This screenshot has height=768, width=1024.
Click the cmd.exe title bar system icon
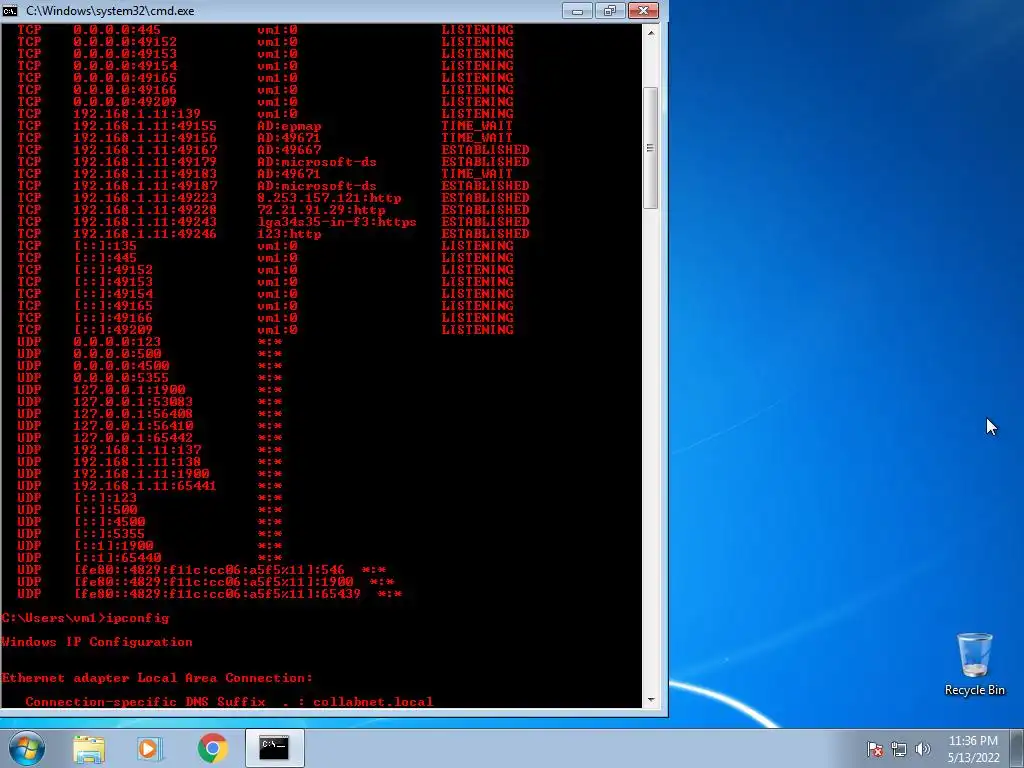point(10,10)
